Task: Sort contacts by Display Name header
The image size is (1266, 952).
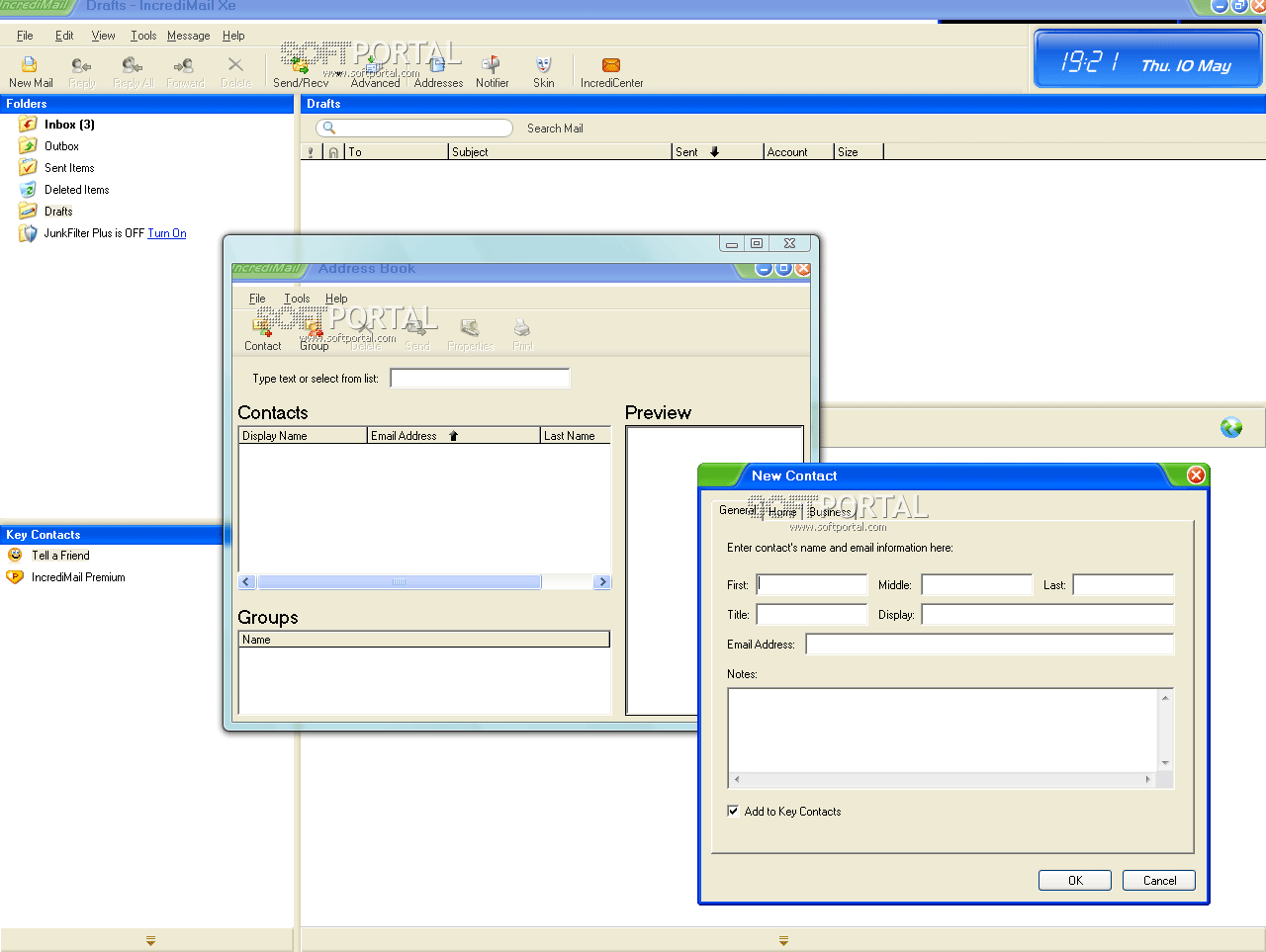Action: (x=303, y=436)
